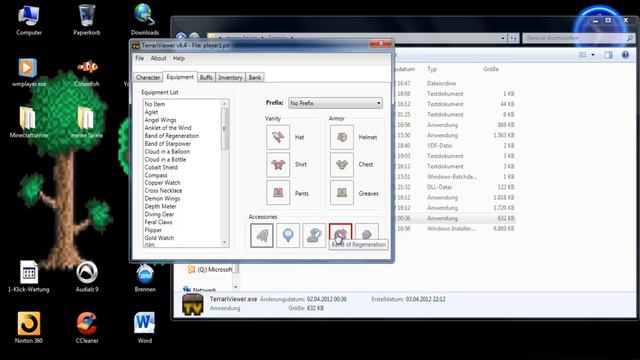Select Cross Necklace entry

click(x=163, y=191)
